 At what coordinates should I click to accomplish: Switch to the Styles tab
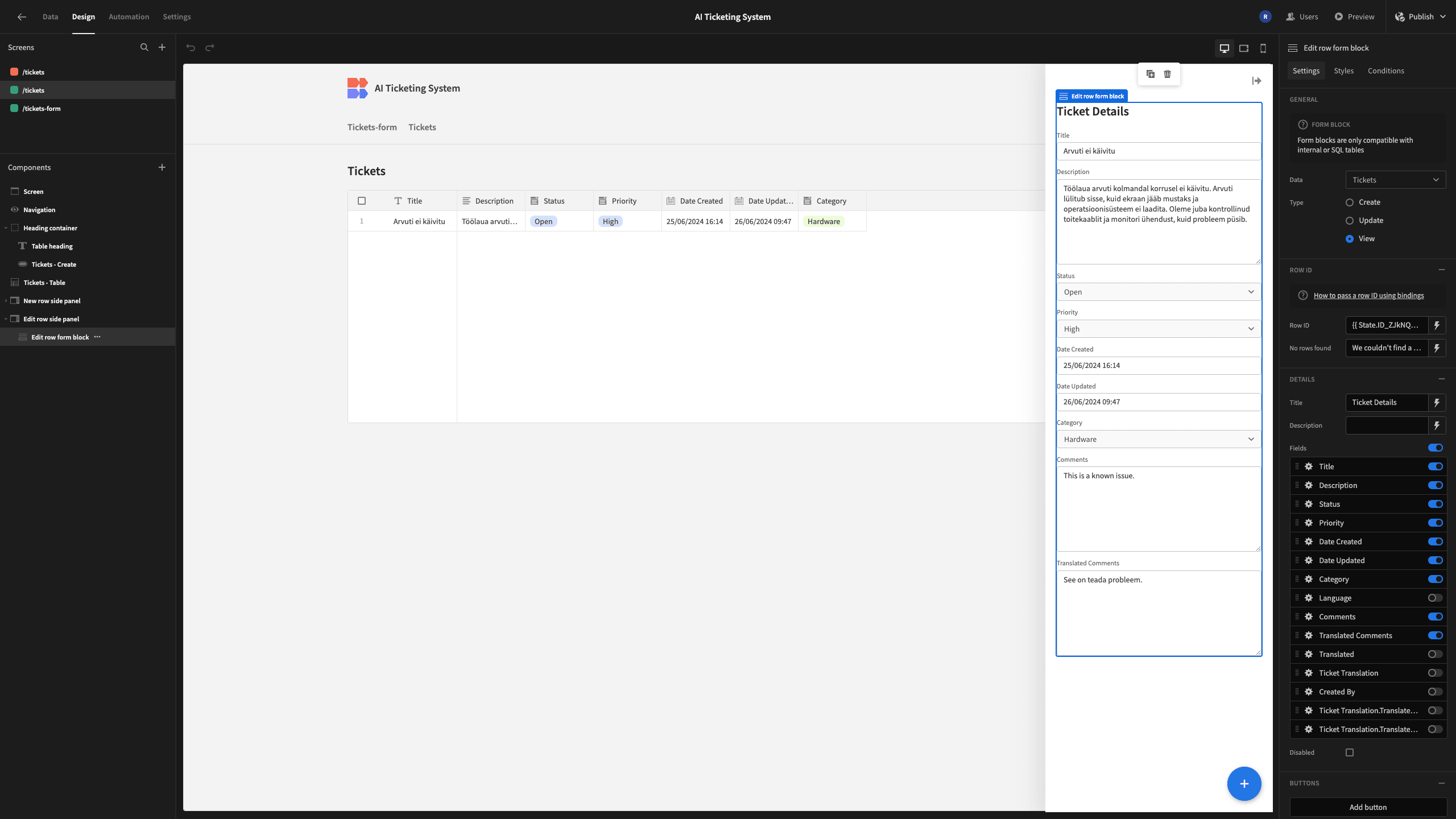point(1343,71)
